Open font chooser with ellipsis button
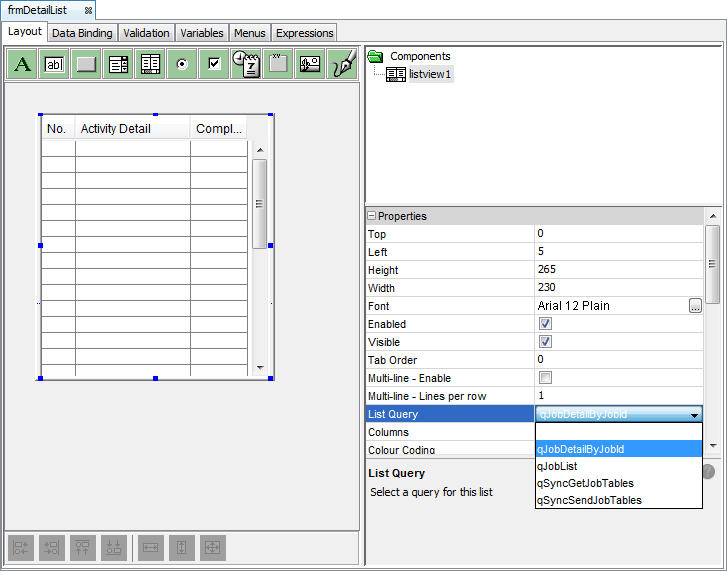Viewport: 727px width, 571px height. [x=695, y=306]
